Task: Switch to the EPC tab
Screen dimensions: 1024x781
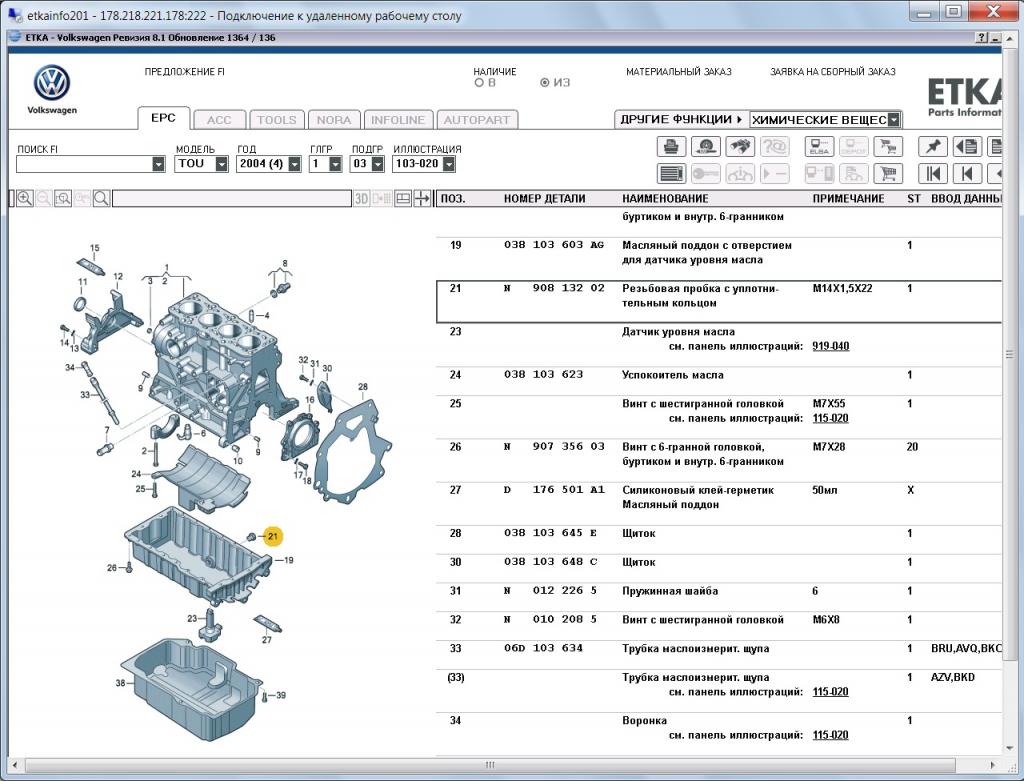Action: tap(163, 118)
